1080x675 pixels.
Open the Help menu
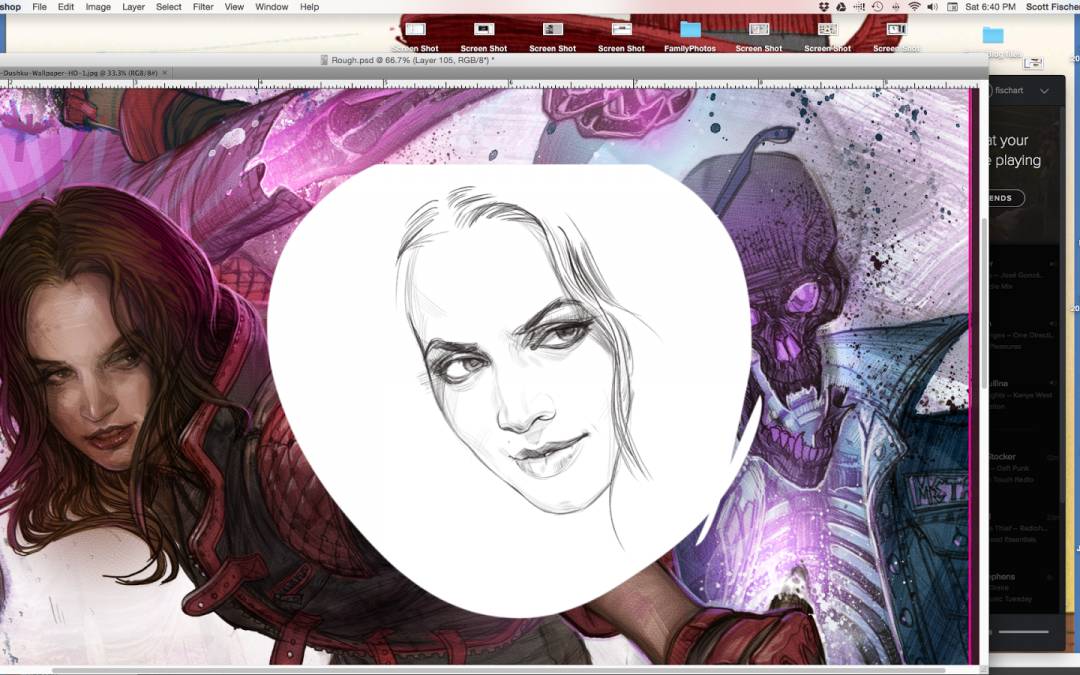point(309,7)
